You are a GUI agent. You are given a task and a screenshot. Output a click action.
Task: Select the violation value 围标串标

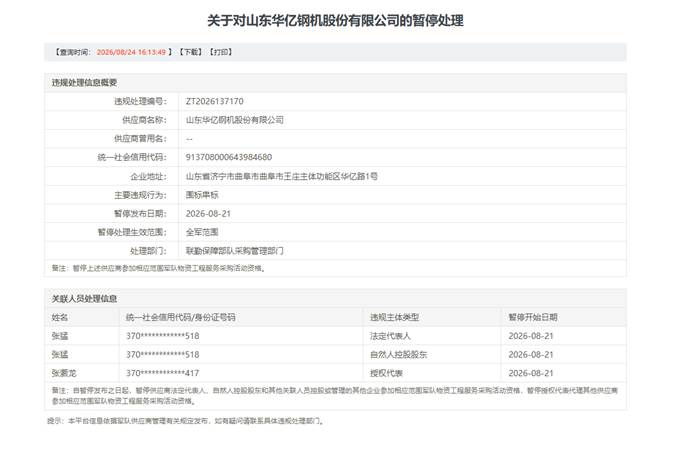(x=202, y=195)
